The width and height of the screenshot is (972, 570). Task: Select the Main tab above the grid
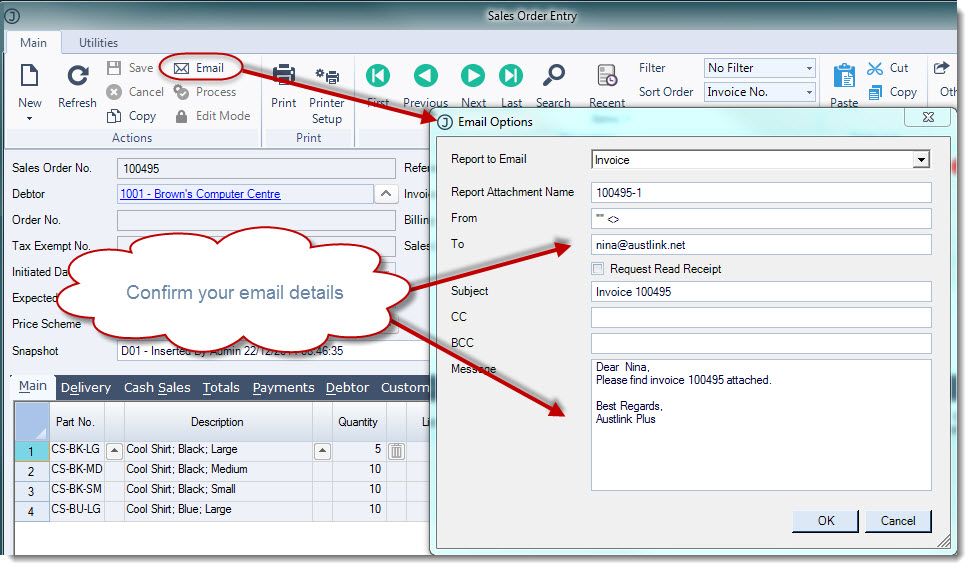(33, 386)
